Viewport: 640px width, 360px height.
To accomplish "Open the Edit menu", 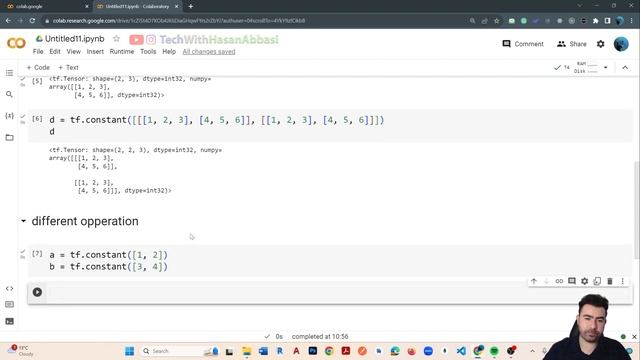I will [x=55, y=51].
